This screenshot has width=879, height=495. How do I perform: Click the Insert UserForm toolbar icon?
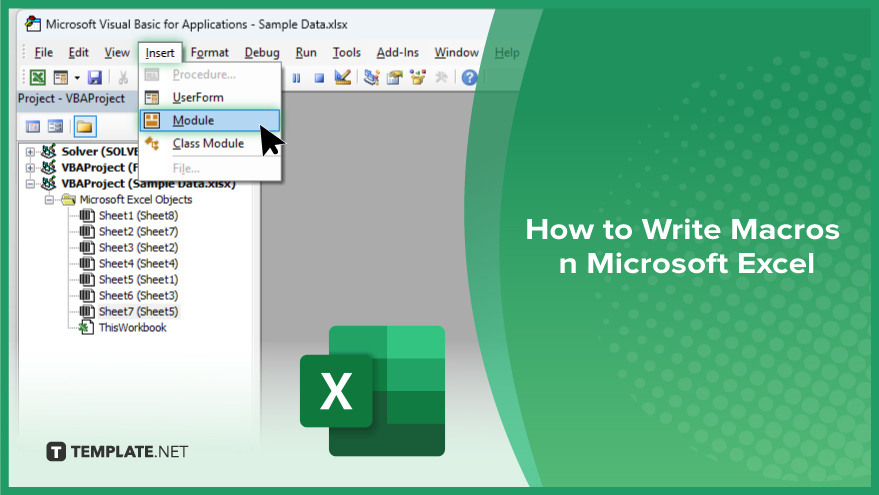(x=61, y=77)
